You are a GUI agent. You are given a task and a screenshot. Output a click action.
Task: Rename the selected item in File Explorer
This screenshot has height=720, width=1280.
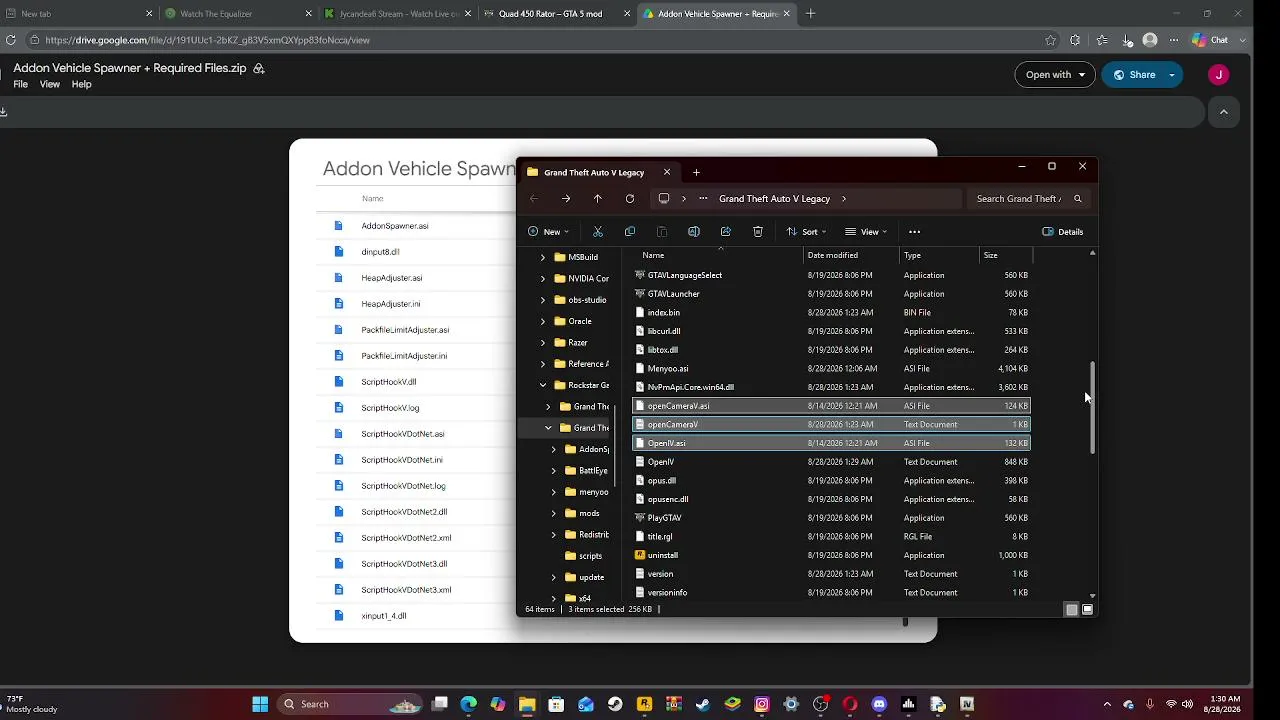[x=694, y=231]
